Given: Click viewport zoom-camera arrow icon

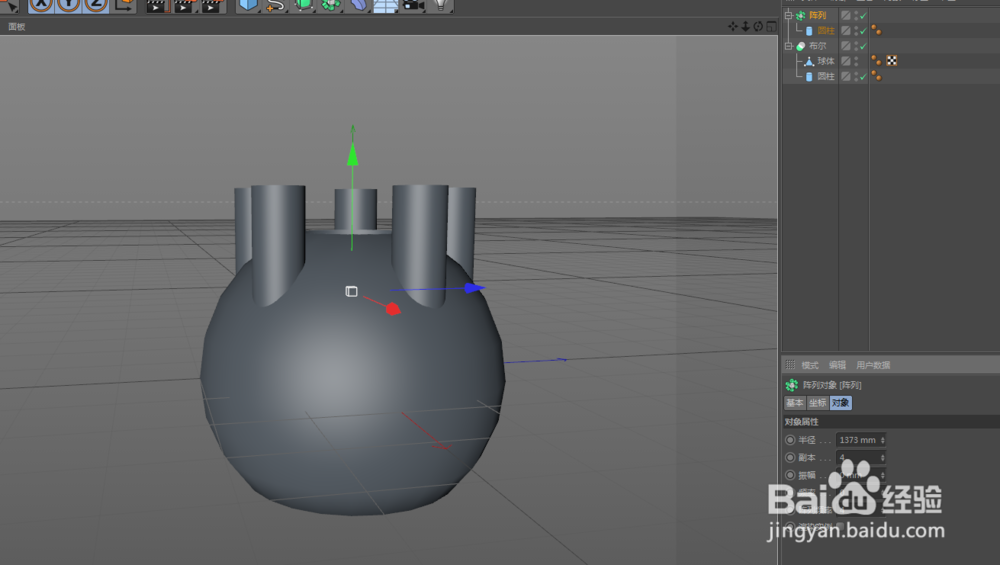Looking at the screenshot, I should point(745,26).
